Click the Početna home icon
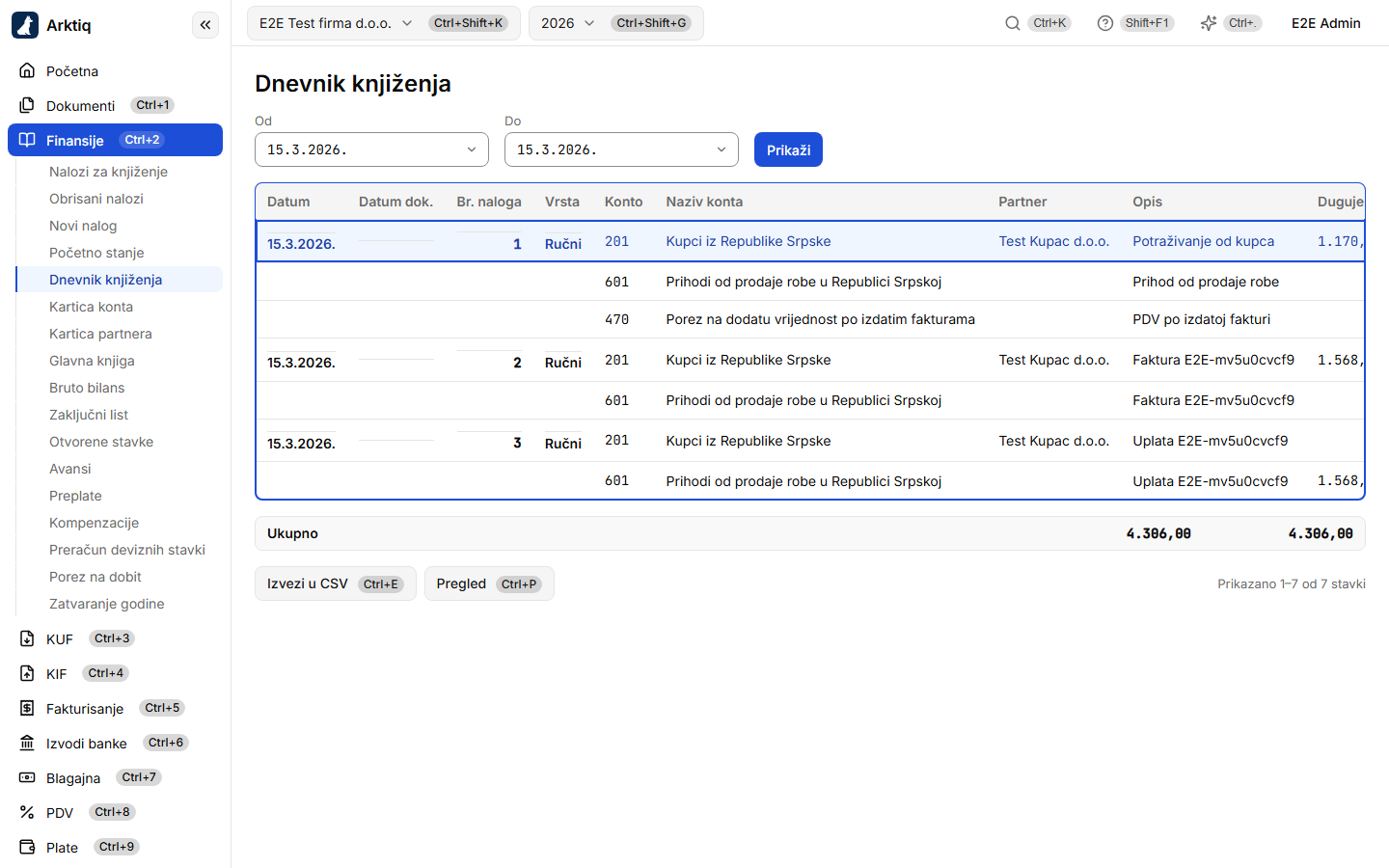The width and height of the screenshot is (1389, 868). click(27, 70)
